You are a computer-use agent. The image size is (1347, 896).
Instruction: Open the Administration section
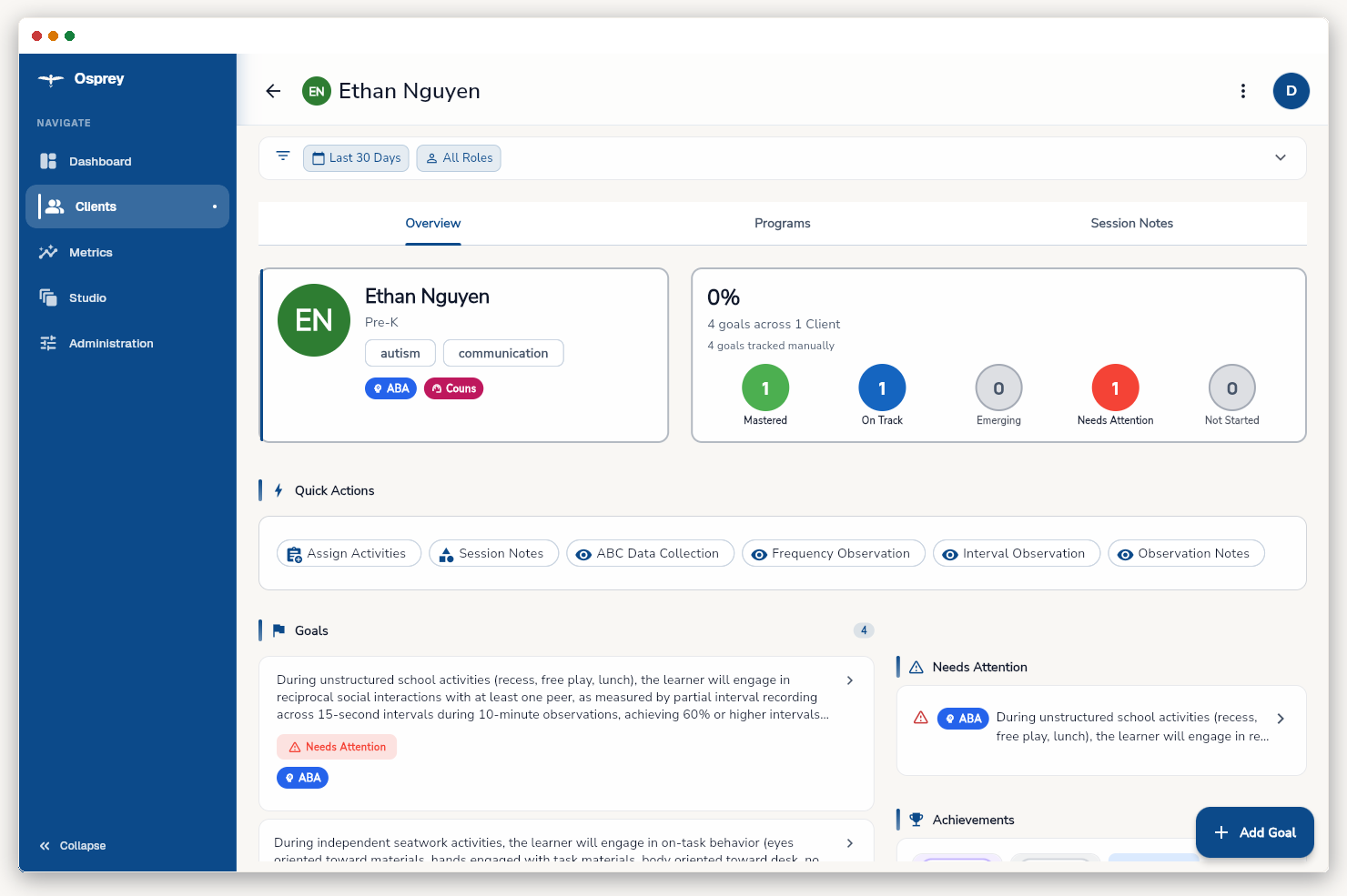coord(127,343)
